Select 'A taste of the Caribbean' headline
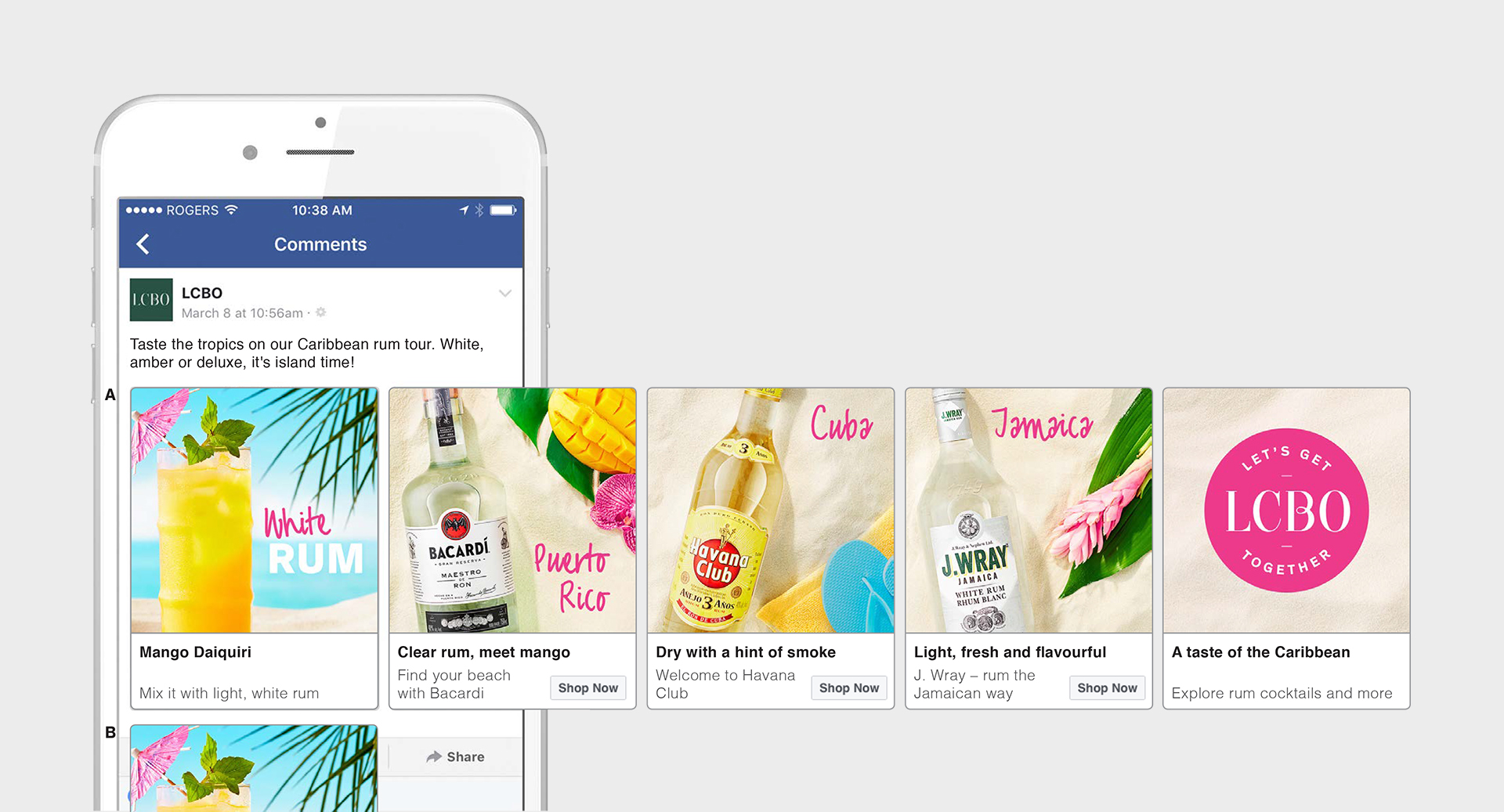The image size is (1504, 812). (x=1260, y=652)
